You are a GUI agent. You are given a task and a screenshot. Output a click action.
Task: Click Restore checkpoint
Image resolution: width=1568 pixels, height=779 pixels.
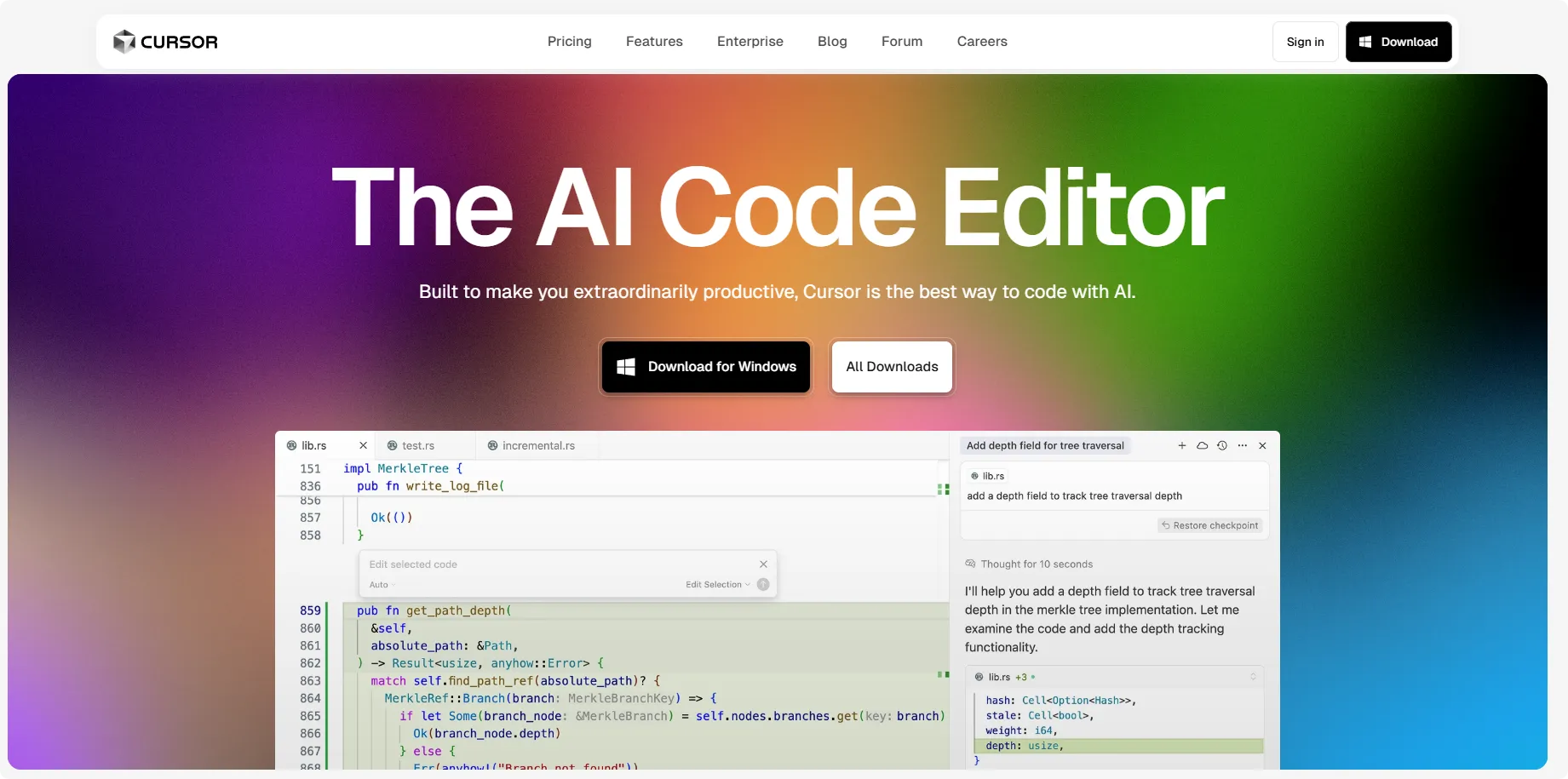(x=1209, y=525)
